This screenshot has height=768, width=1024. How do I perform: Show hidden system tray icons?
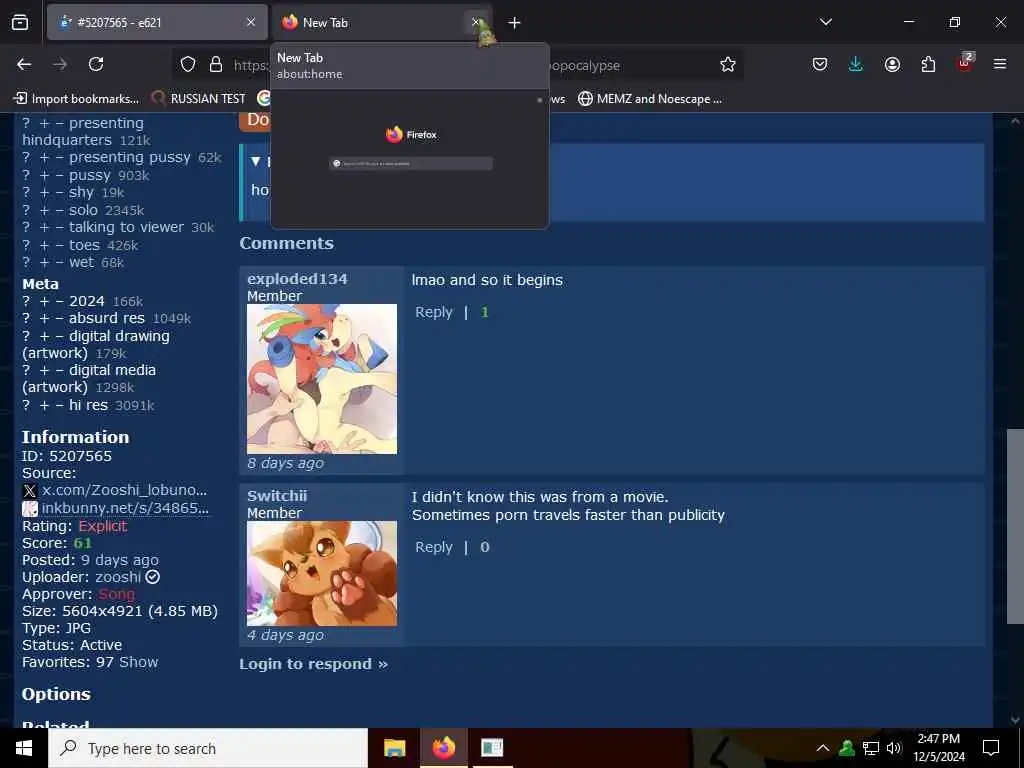[823, 748]
